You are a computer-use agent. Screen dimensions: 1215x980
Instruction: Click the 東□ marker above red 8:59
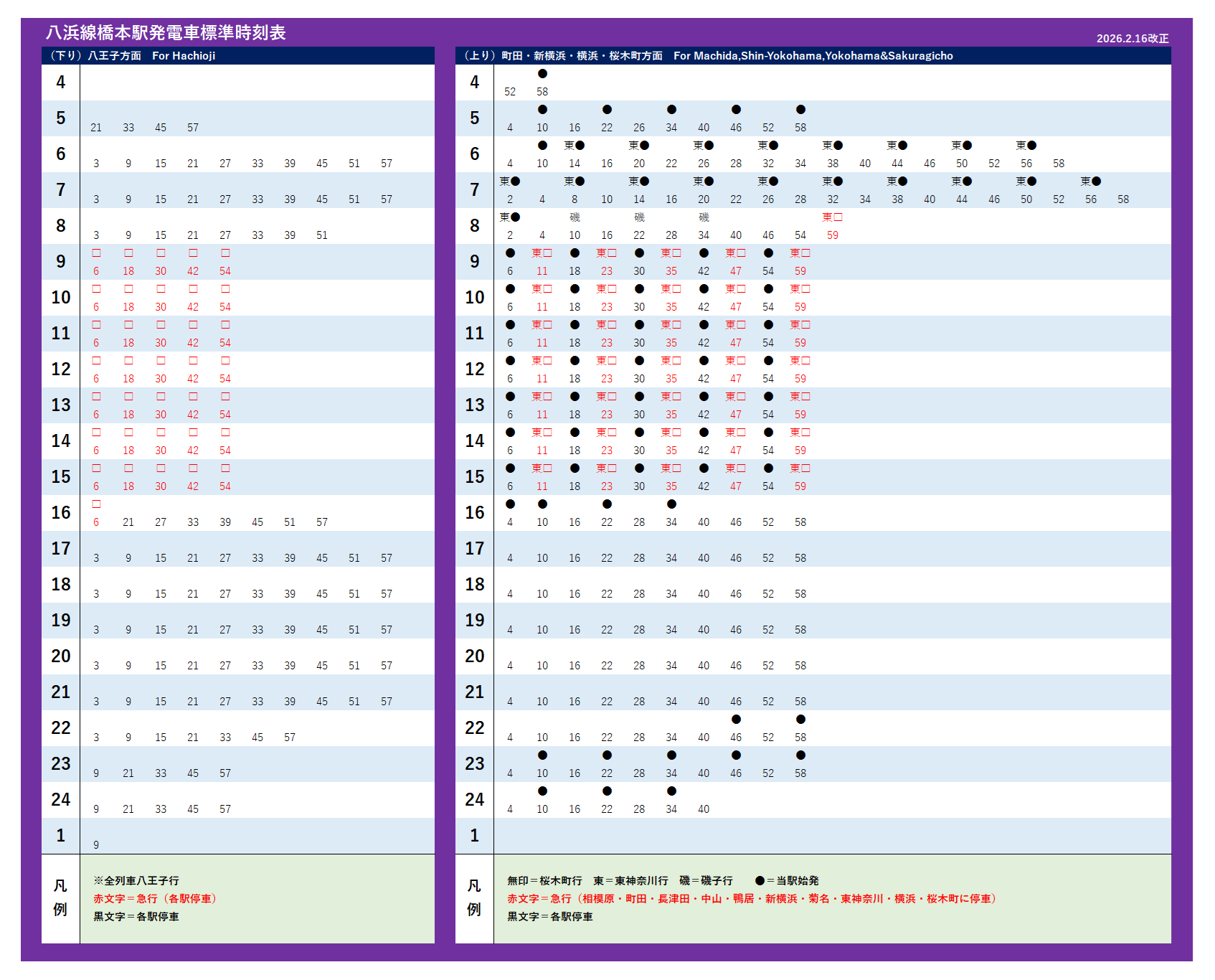[x=832, y=217]
